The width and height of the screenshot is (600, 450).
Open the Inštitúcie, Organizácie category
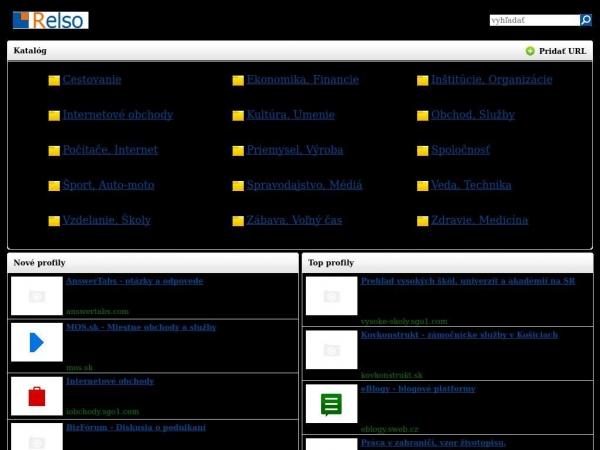[492, 80]
